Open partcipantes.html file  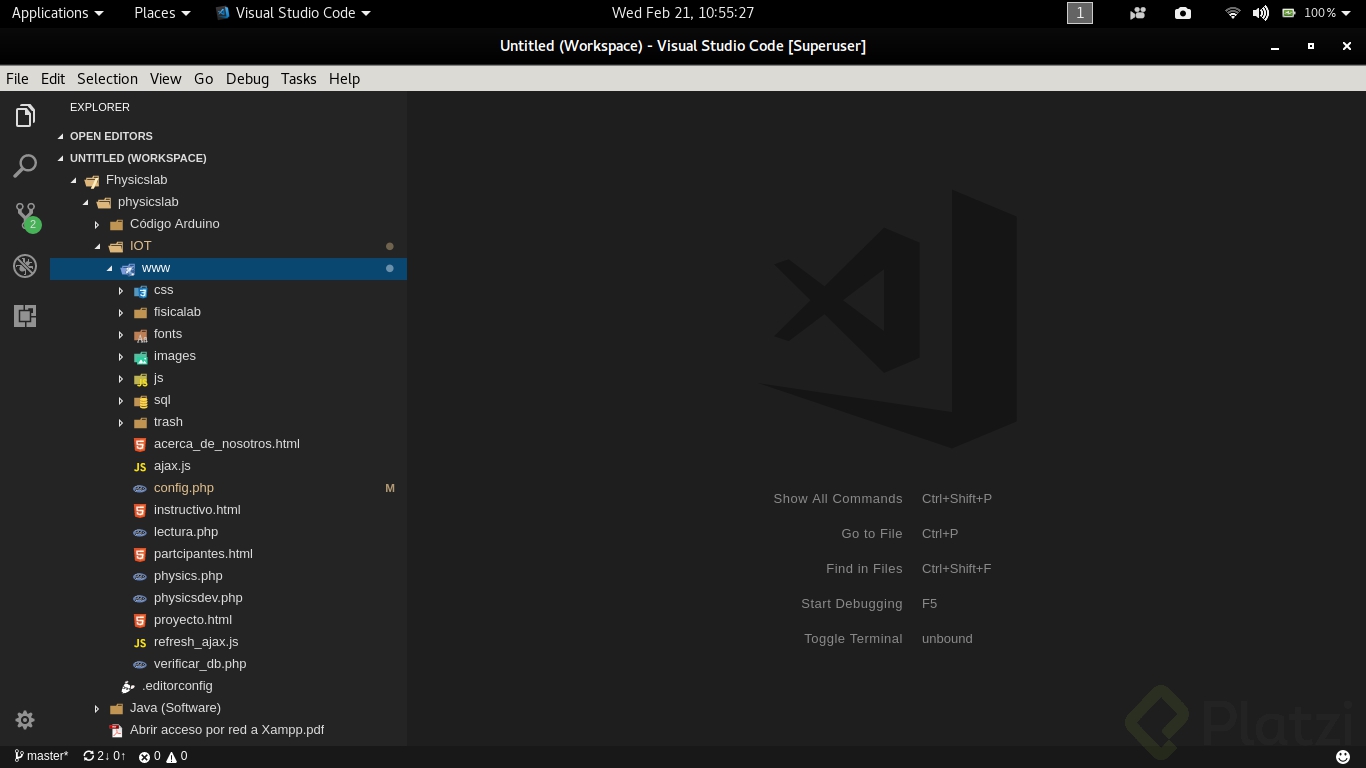[228, 554]
